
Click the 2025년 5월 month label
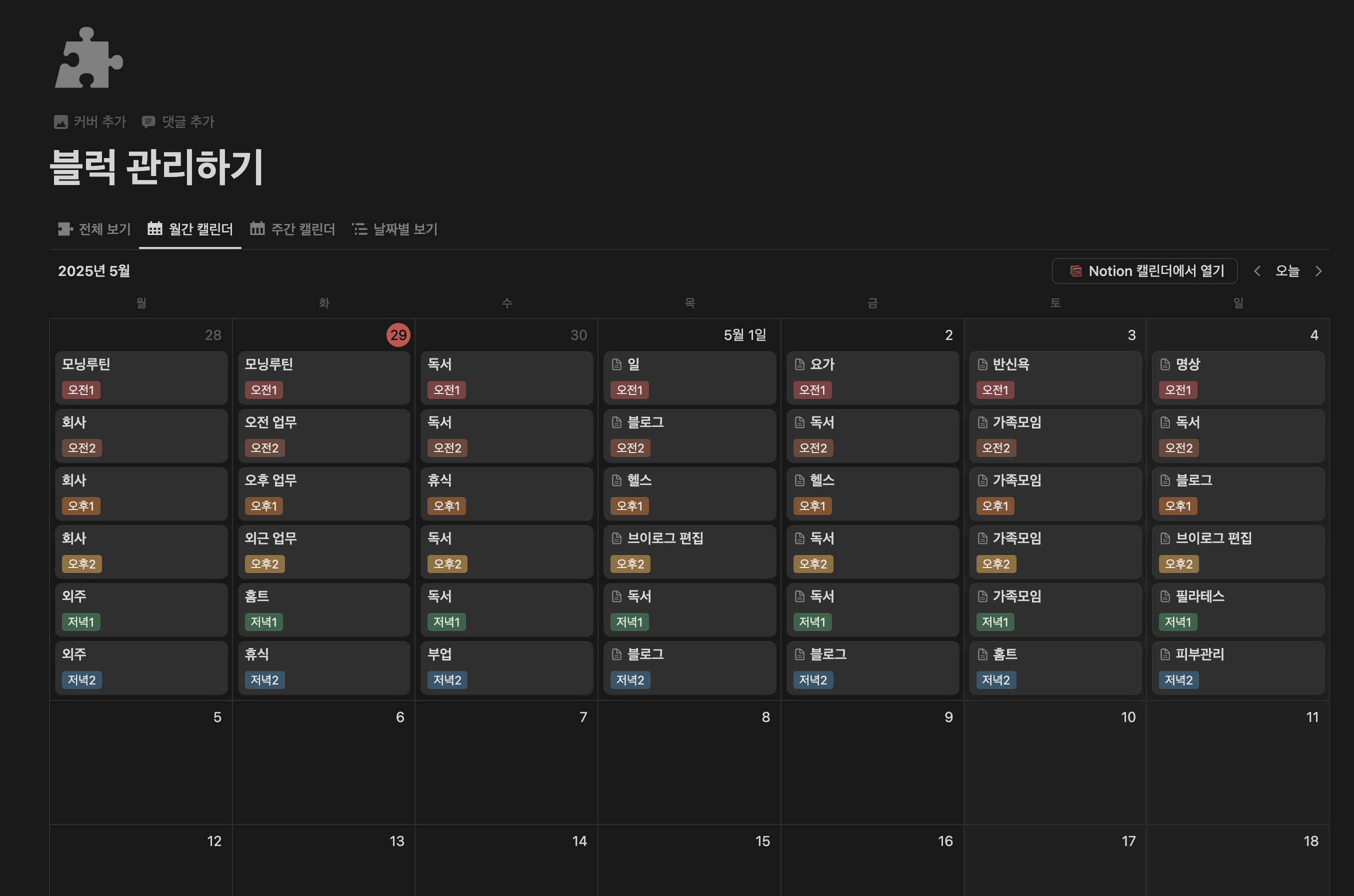(x=94, y=271)
